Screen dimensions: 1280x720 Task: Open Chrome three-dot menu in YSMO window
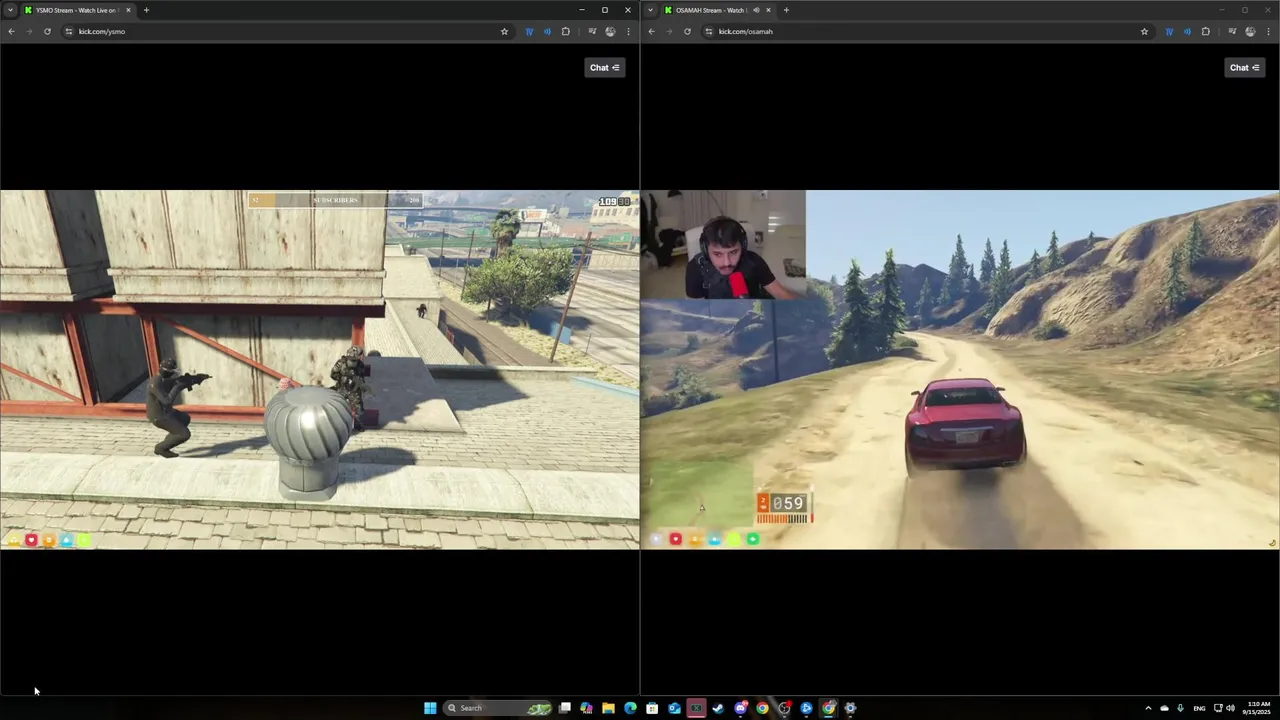(628, 31)
